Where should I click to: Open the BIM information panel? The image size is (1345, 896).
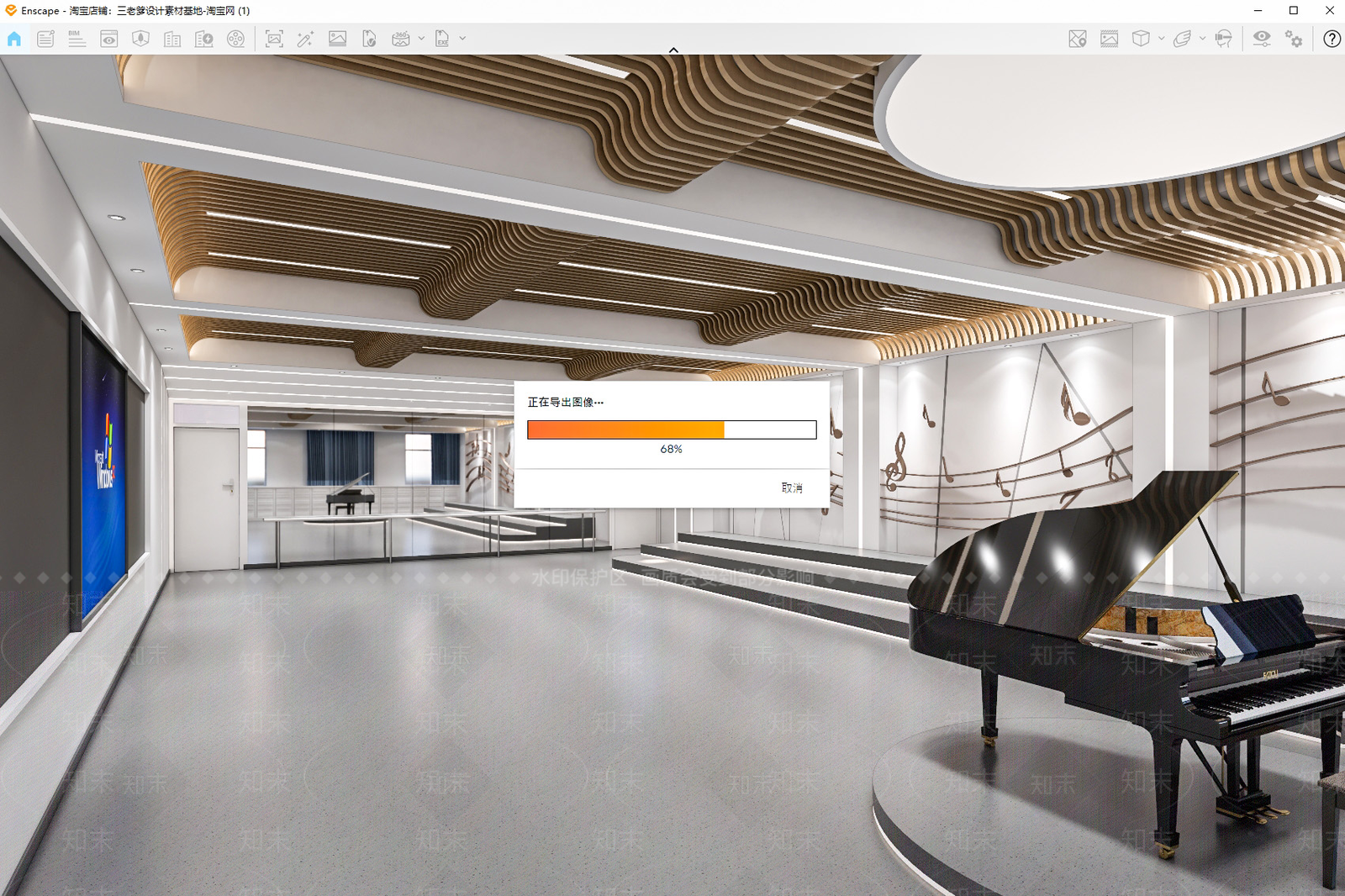pos(77,39)
